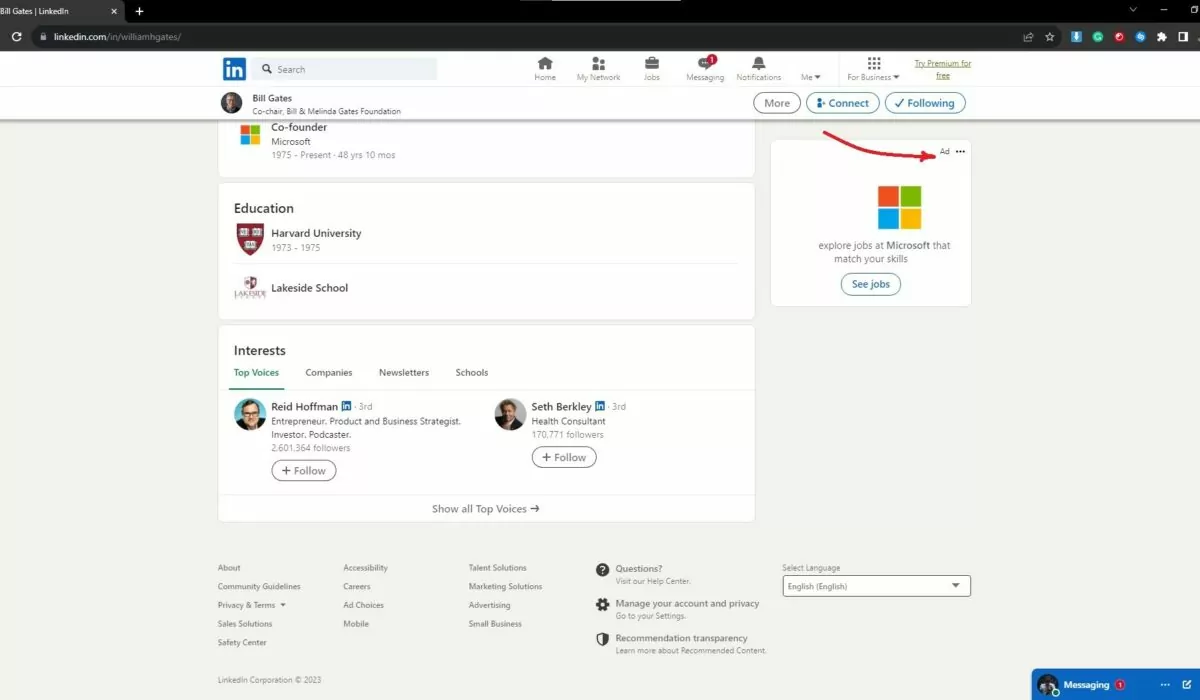Switch to the Companies tab

(329, 372)
